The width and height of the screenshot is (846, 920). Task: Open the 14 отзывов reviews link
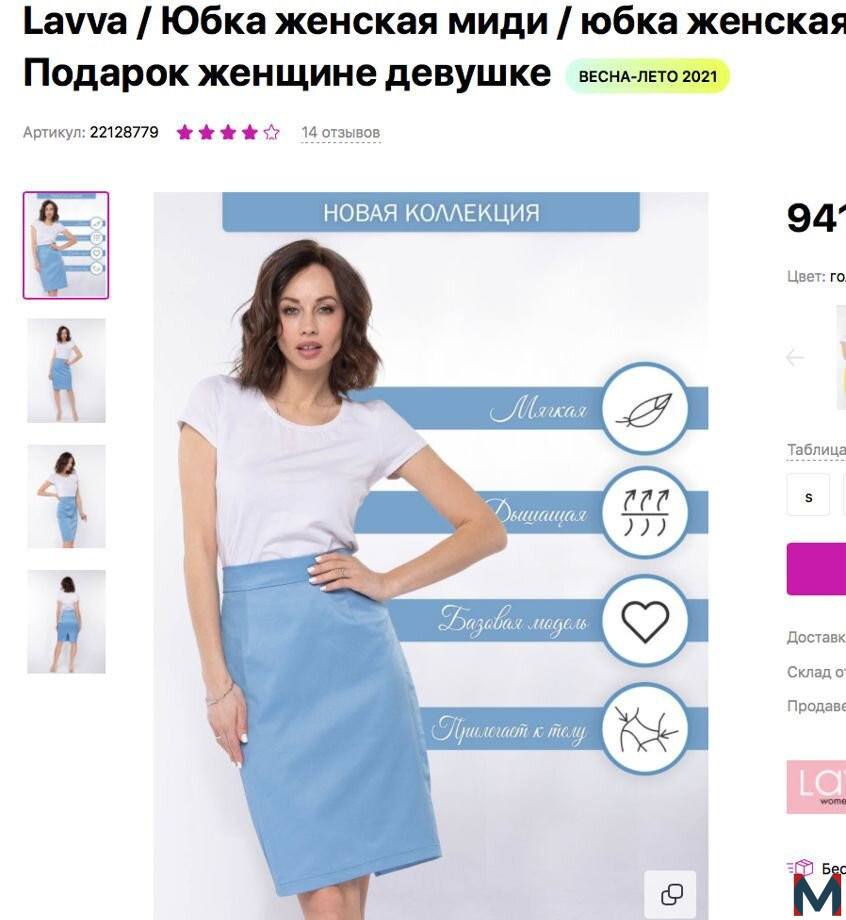coord(340,133)
